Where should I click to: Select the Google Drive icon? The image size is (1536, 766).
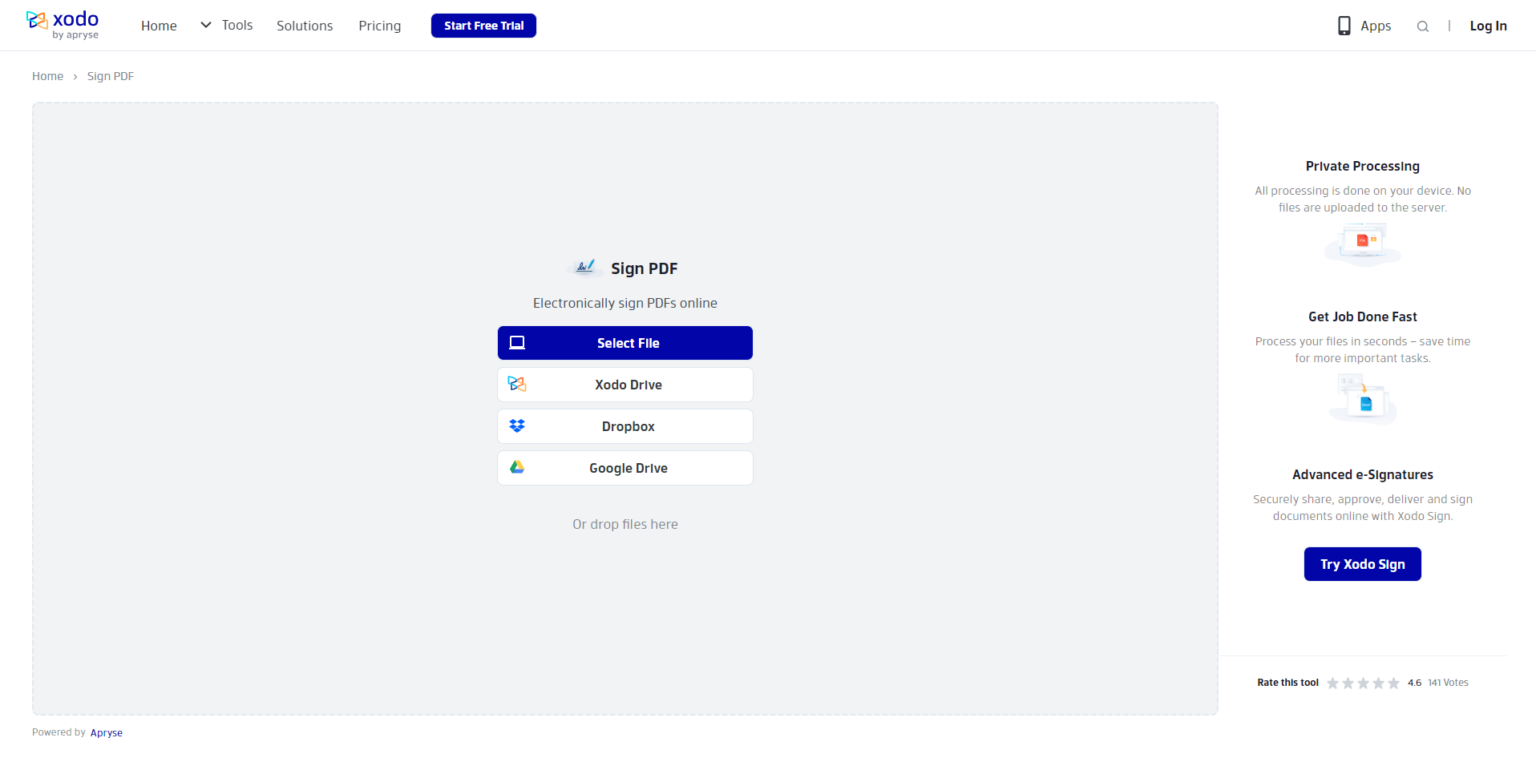pos(517,467)
